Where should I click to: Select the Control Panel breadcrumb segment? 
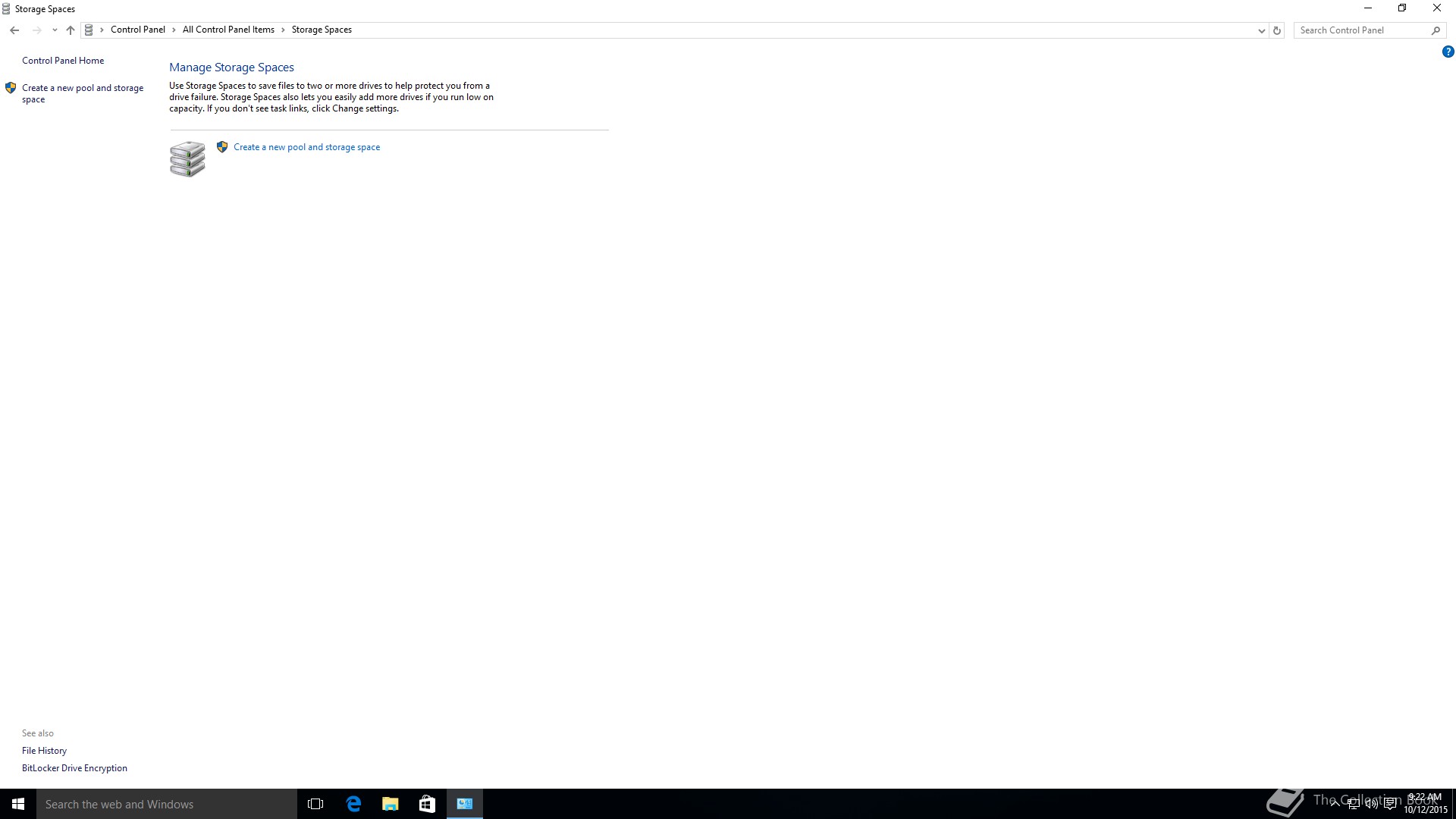(137, 30)
